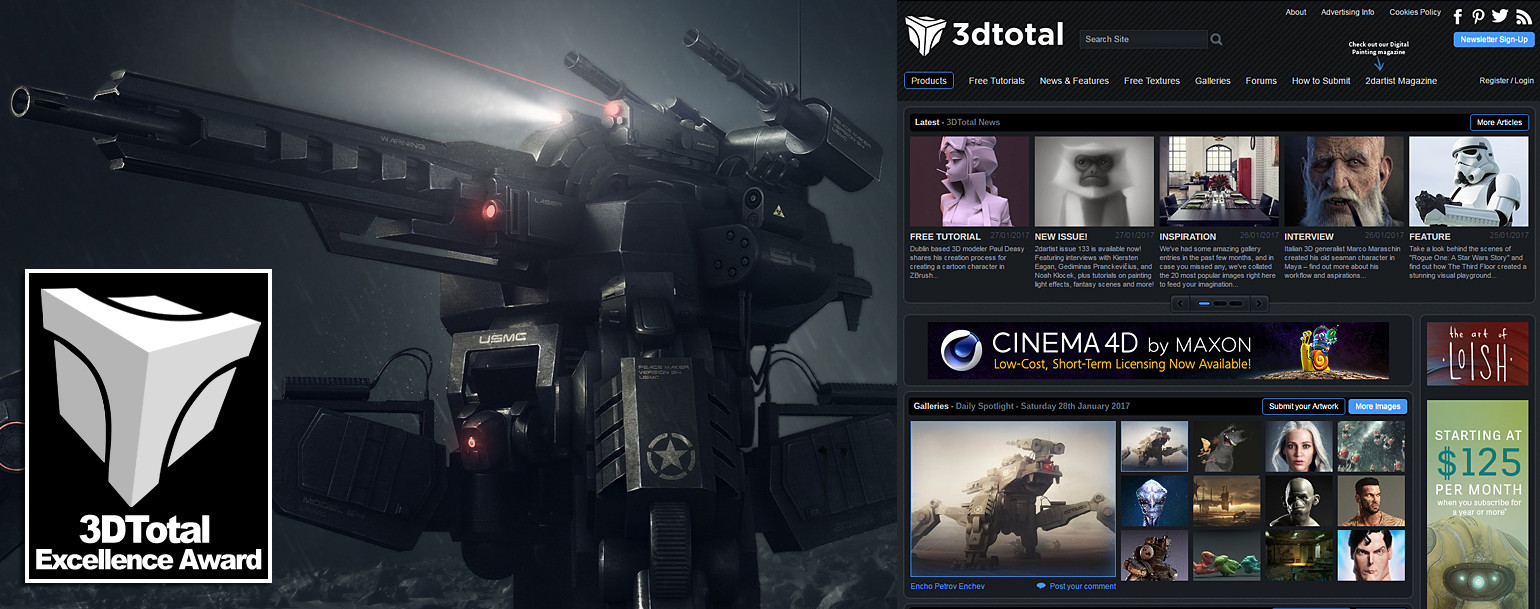Click into the Search Site field
Viewport: 1540px width, 609px height.
tap(1143, 39)
